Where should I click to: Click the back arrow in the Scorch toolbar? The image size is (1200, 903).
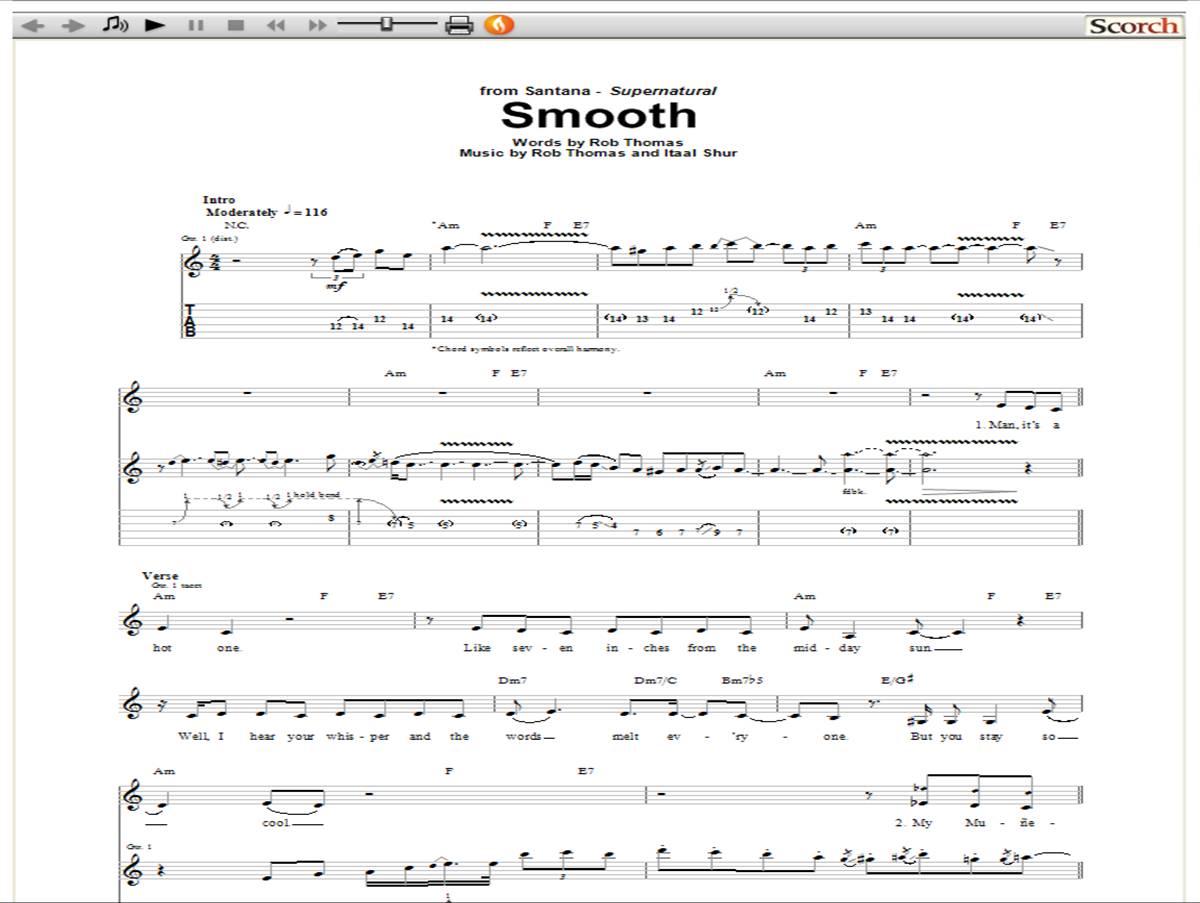[33, 25]
